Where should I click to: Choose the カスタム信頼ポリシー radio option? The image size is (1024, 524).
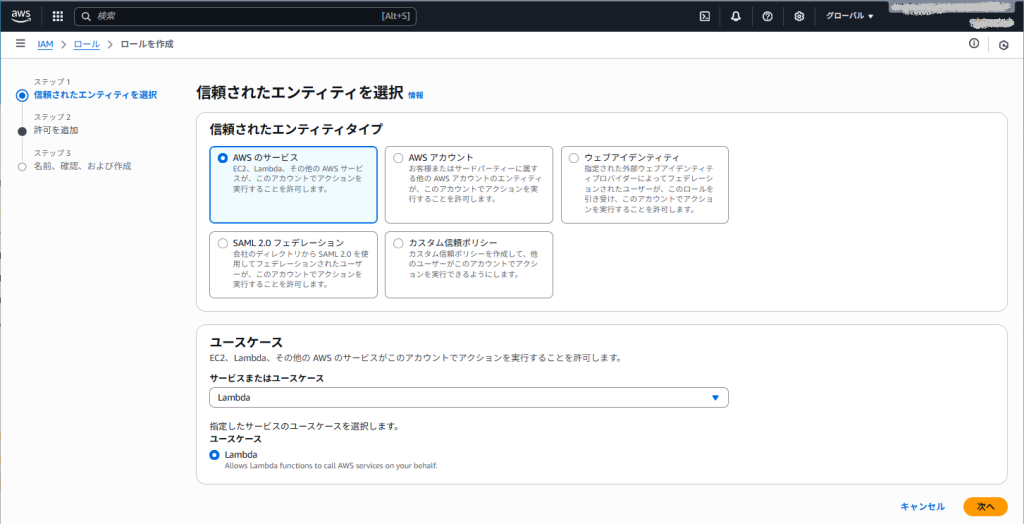[399, 243]
